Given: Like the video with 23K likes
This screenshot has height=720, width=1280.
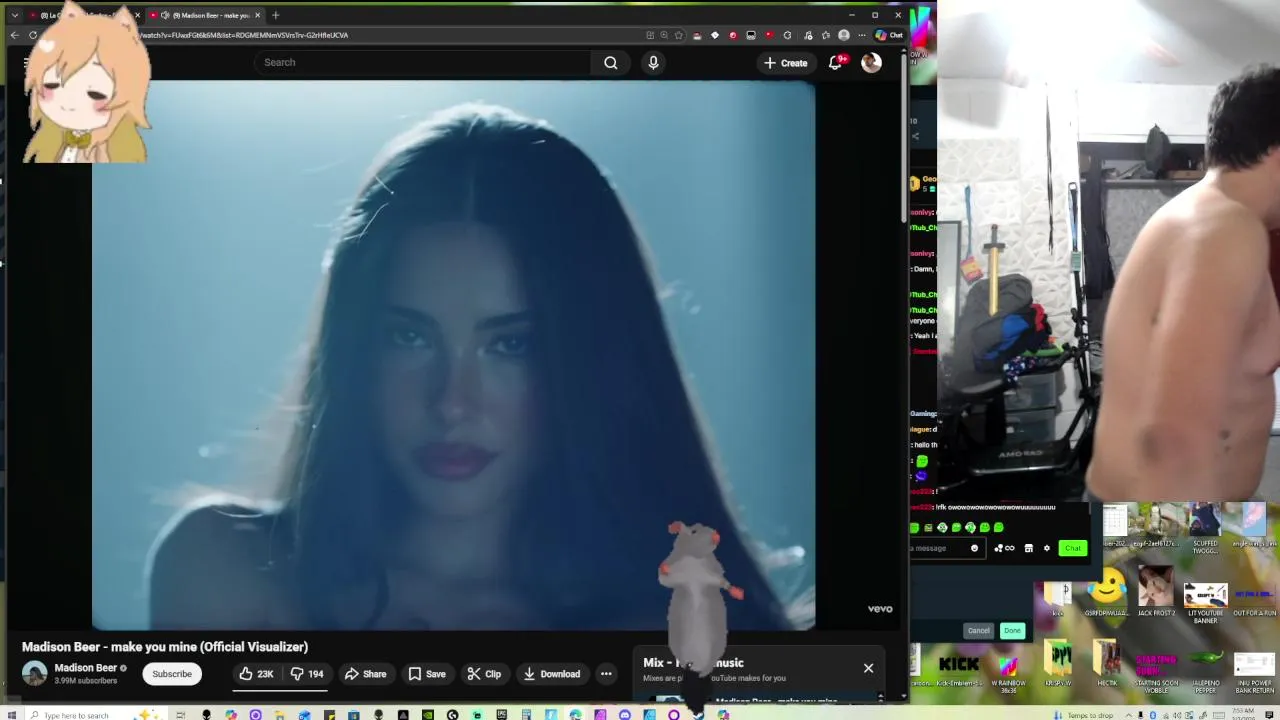Looking at the screenshot, I should pyautogui.click(x=256, y=674).
